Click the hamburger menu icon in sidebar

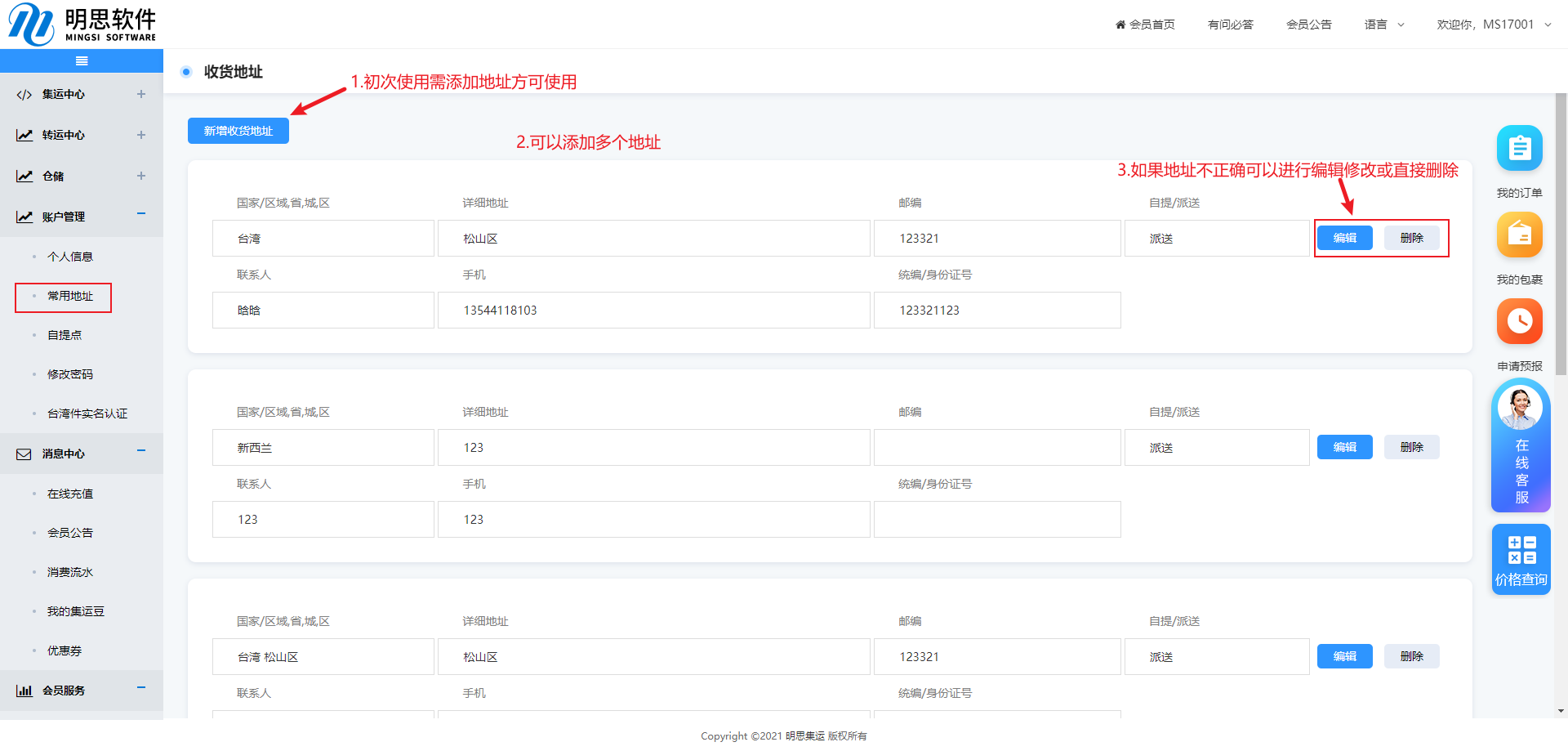click(82, 61)
